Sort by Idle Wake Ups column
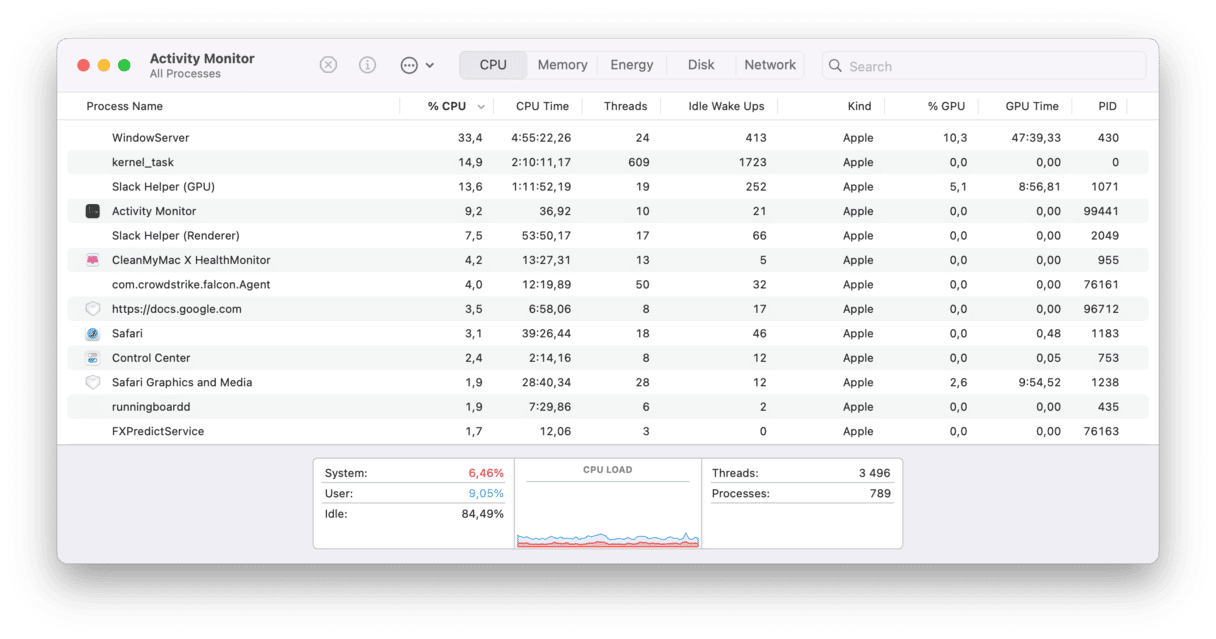 point(726,106)
